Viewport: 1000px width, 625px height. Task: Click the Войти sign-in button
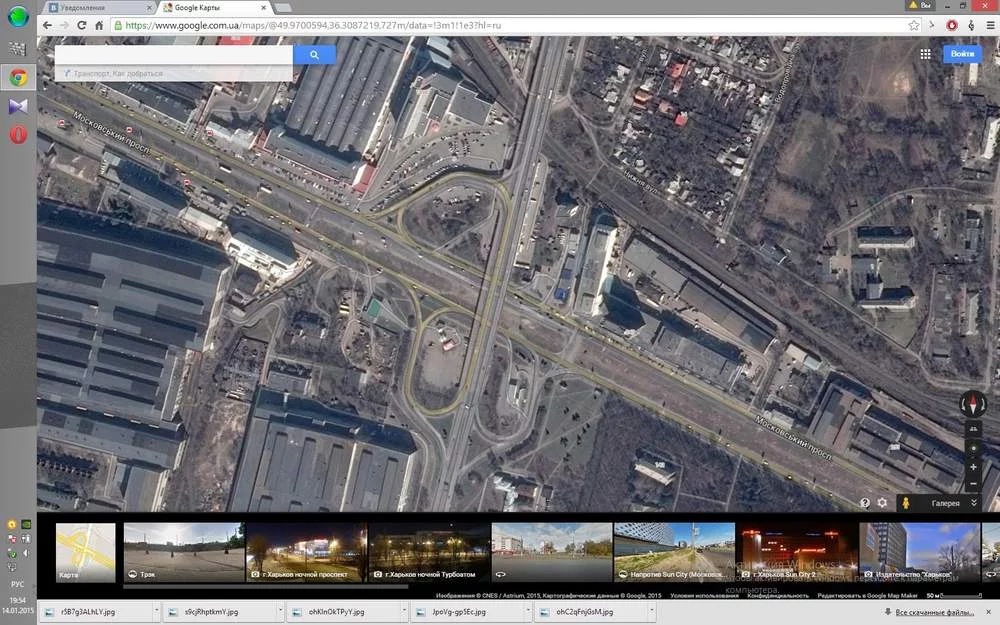point(962,54)
